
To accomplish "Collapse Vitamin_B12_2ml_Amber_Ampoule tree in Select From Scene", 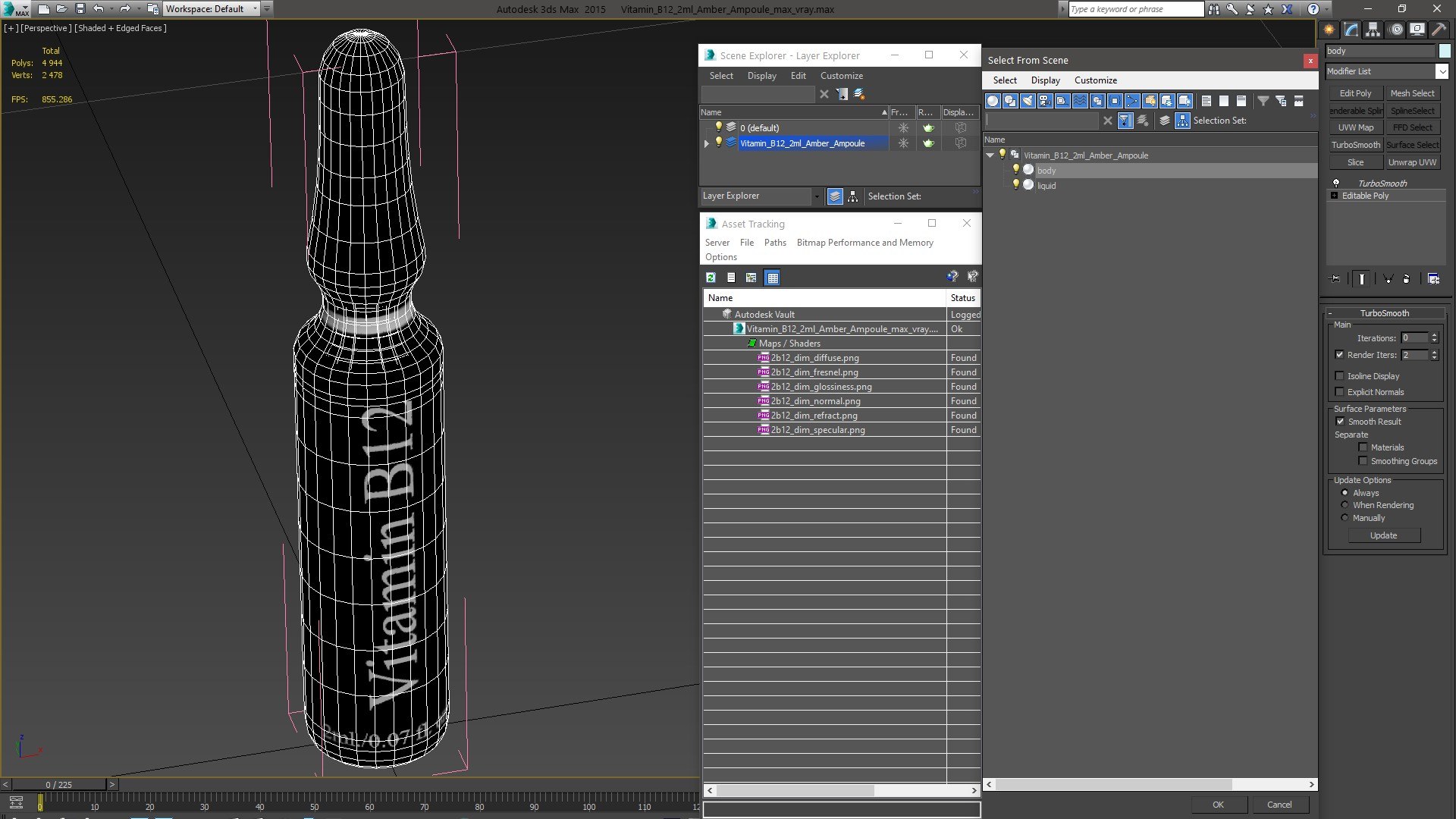I will click(990, 155).
